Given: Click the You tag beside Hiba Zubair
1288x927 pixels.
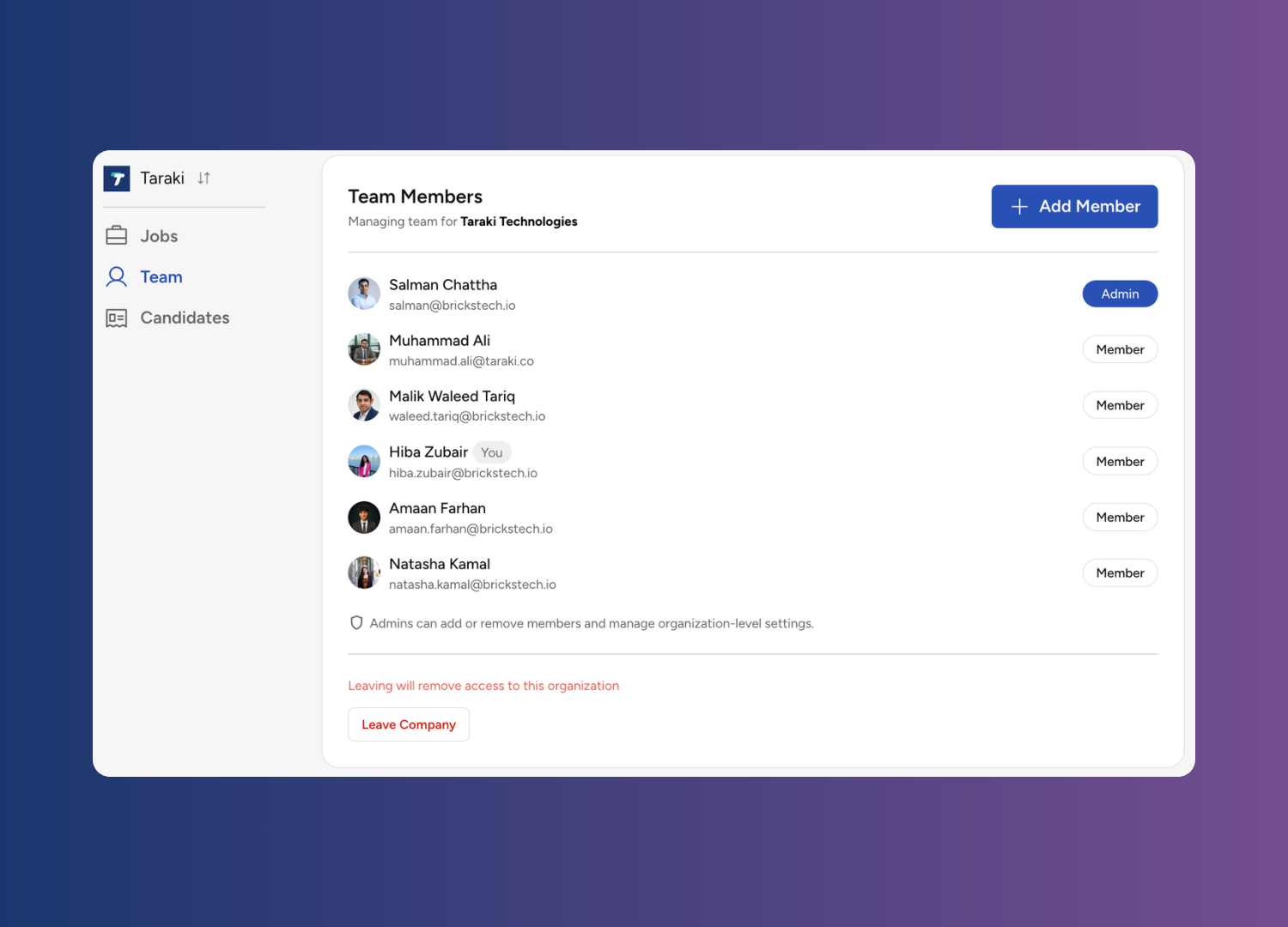Looking at the screenshot, I should click(492, 452).
